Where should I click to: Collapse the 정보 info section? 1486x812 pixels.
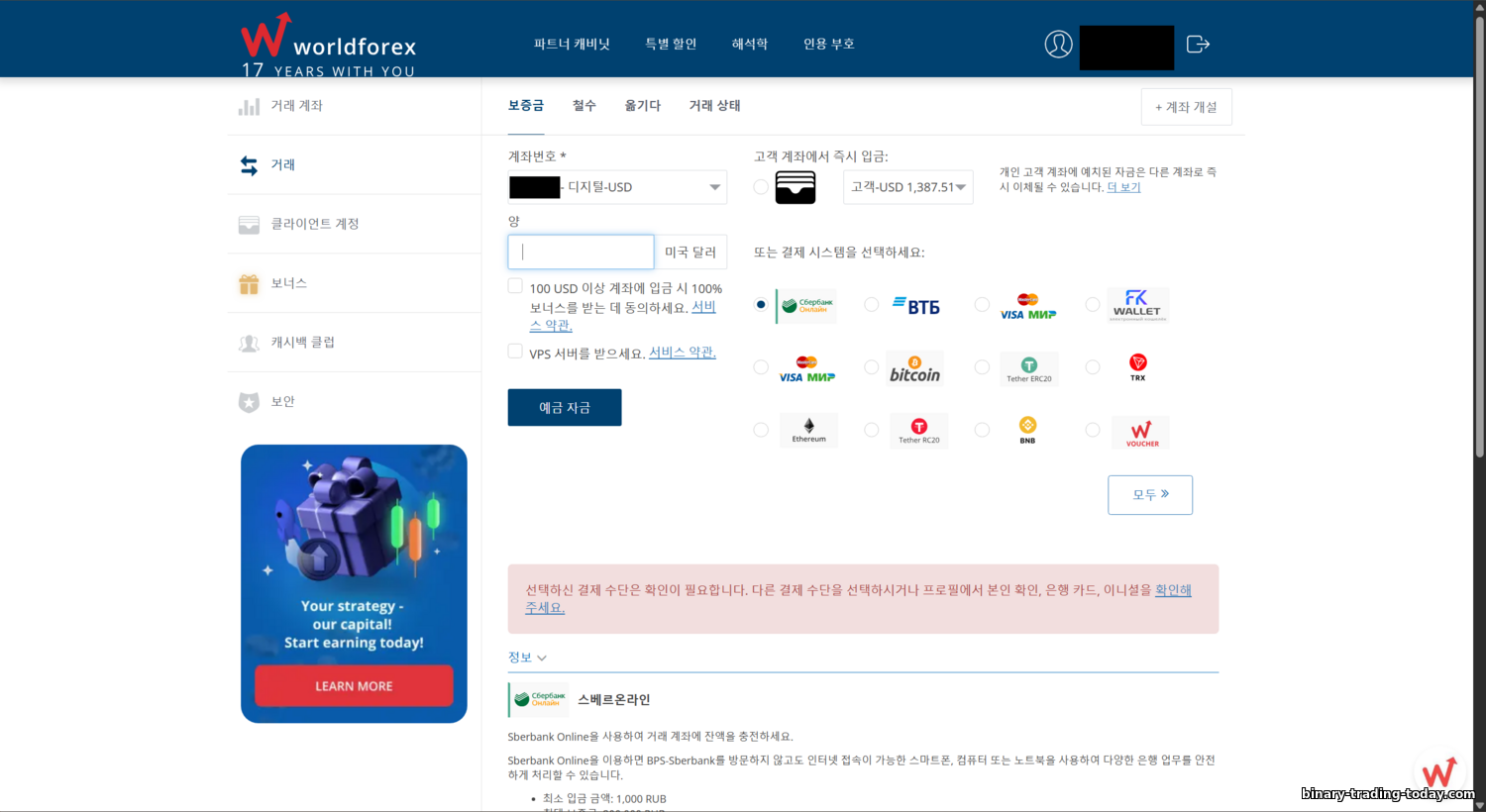coord(527,658)
